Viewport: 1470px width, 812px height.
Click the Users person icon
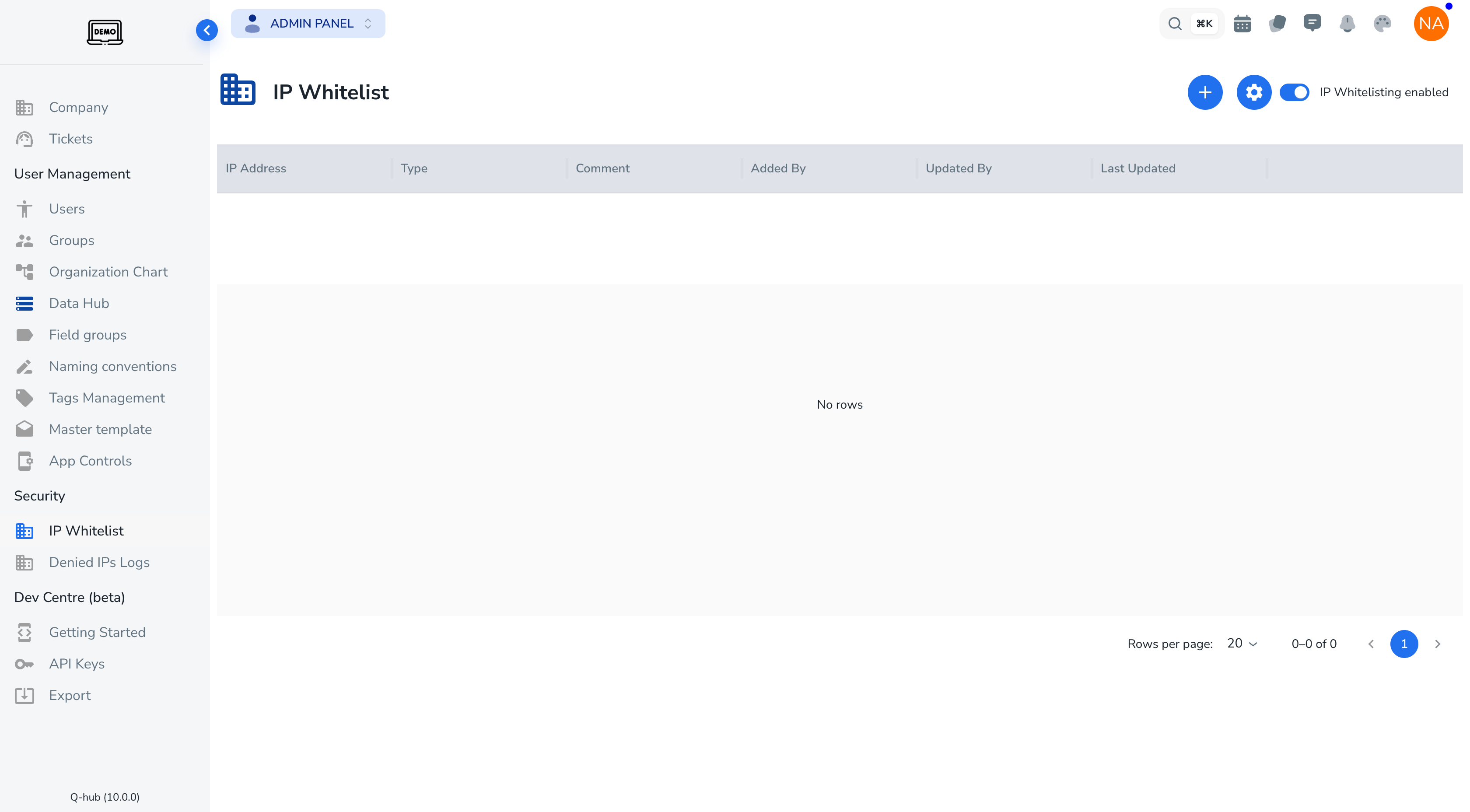[x=24, y=209]
